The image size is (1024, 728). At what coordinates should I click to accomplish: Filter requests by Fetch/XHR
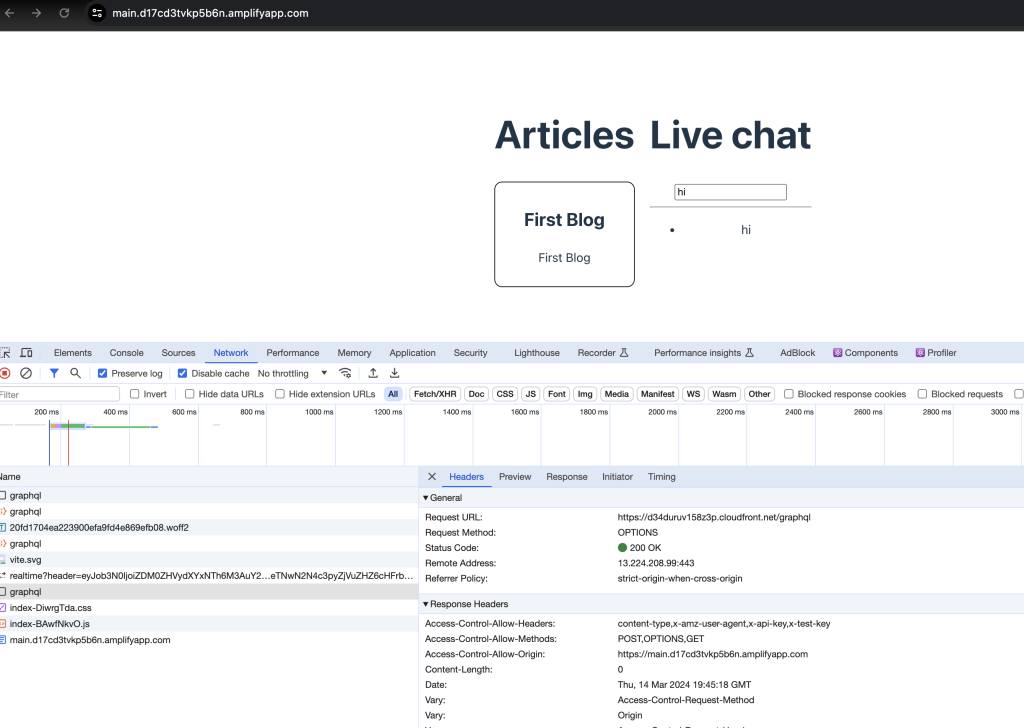[435, 394]
